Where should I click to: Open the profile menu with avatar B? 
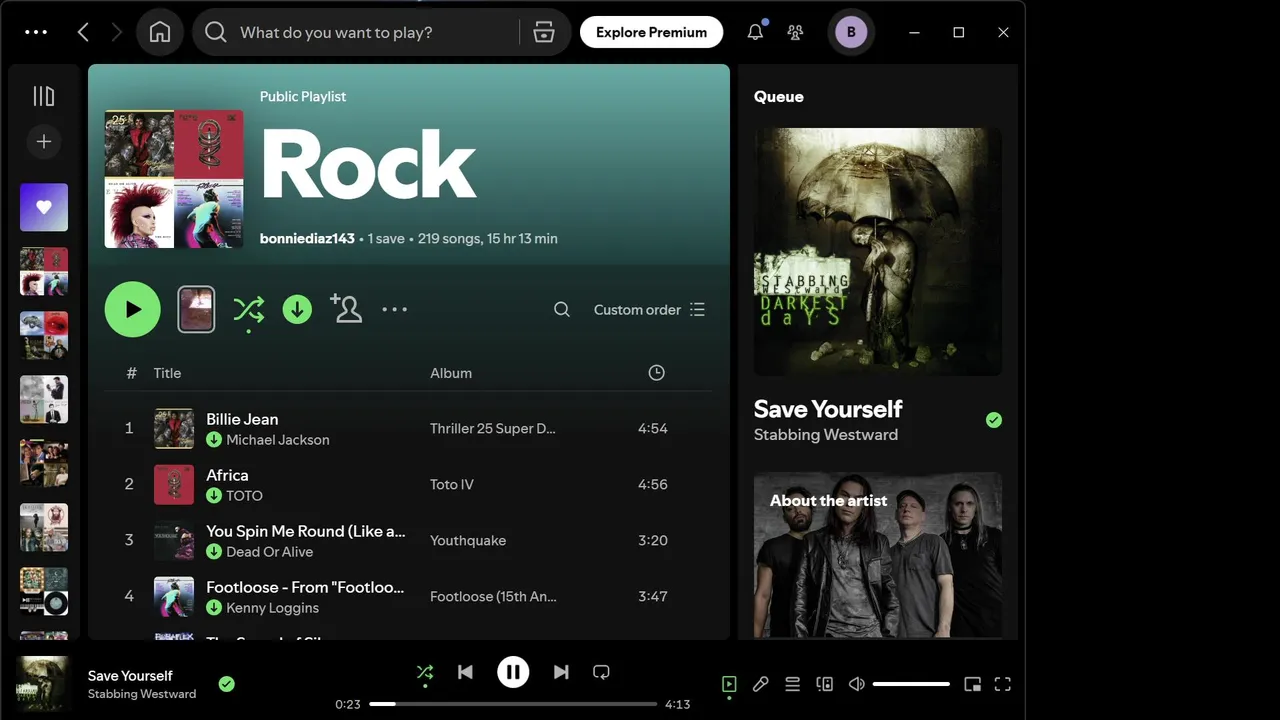tap(851, 32)
